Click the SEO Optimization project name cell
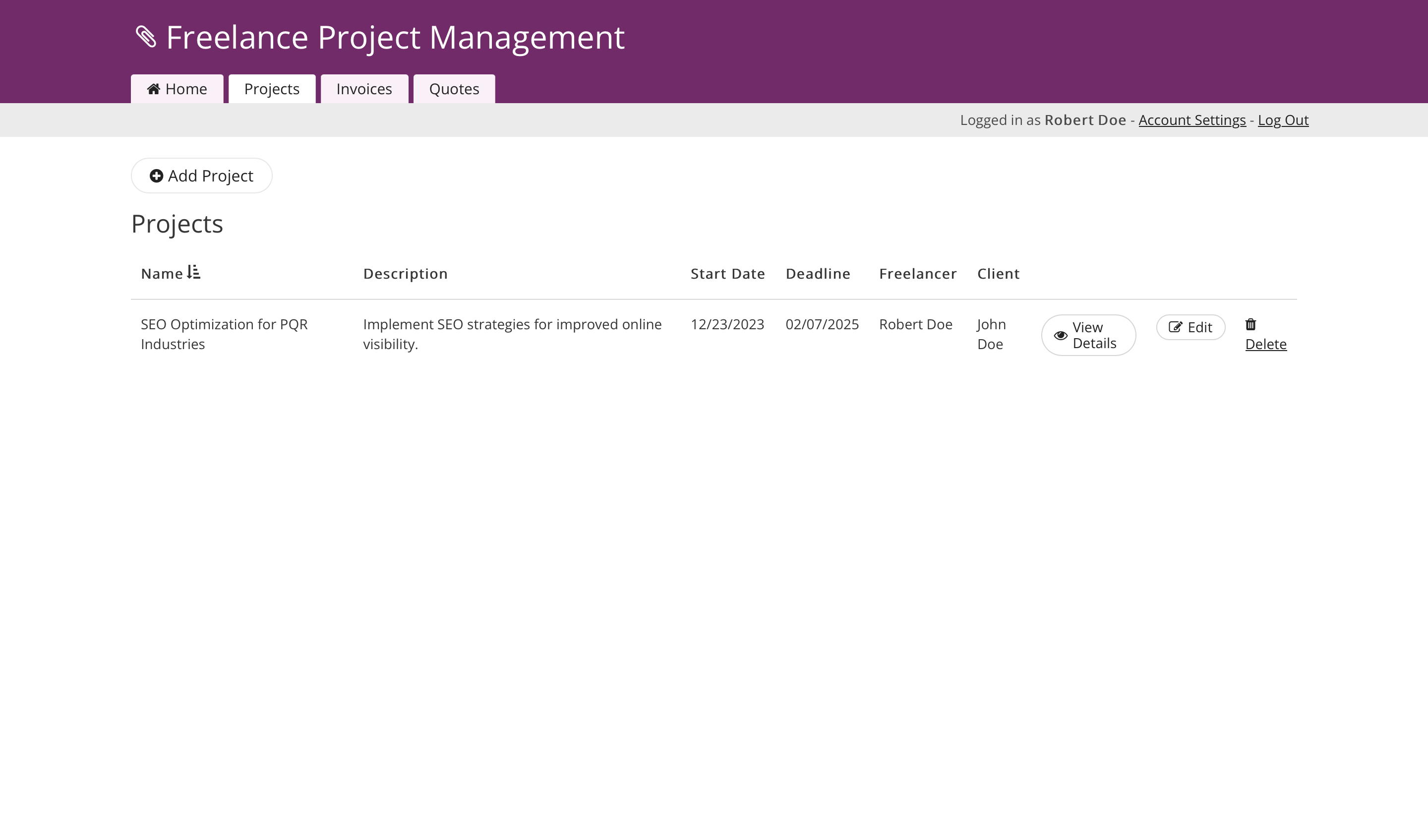Image resolution: width=1428 pixels, height=840 pixels. click(x=224, y=334)
